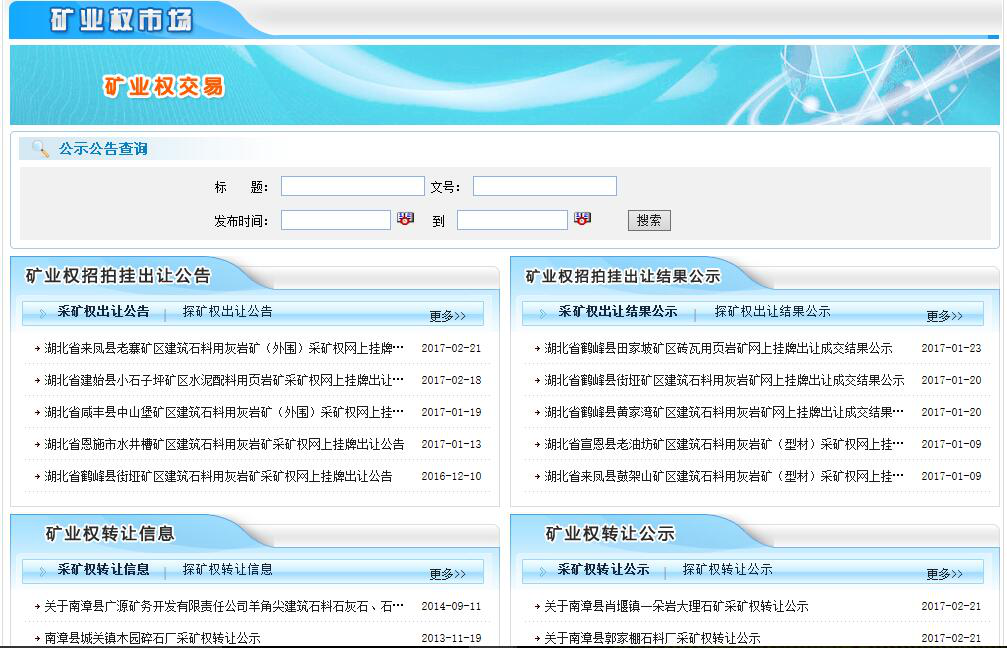
Task: Switch to the 探矿权转让公示 tab
Action: click(x=727, y=570)
